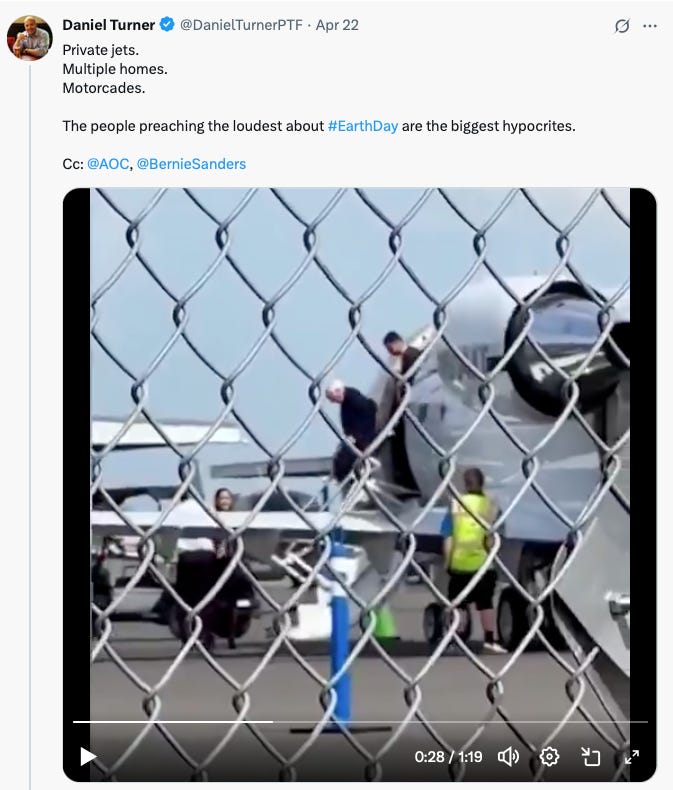The height and width of the screenshot is (790, 673).
Task: Open the @BernieSanders mention link
Action: 191,164
